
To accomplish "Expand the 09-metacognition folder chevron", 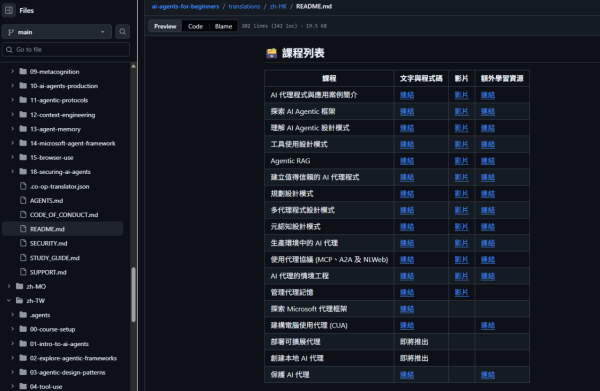I will click(12, 72).
